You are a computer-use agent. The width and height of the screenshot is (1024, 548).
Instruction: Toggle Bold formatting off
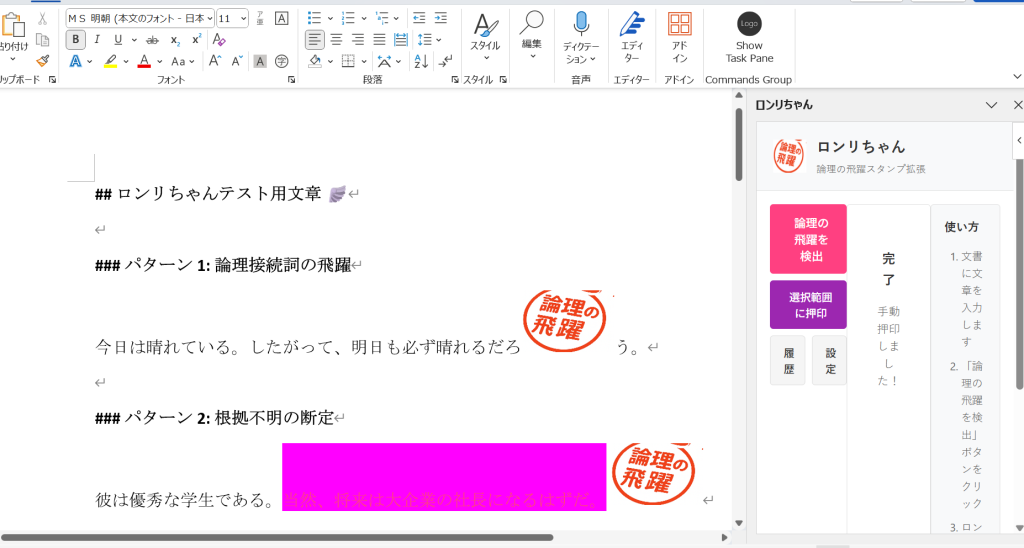click(x=76, y=40)
